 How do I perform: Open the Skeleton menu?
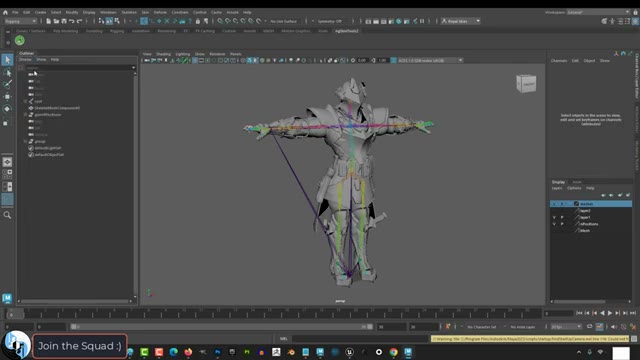coord(129,12)
